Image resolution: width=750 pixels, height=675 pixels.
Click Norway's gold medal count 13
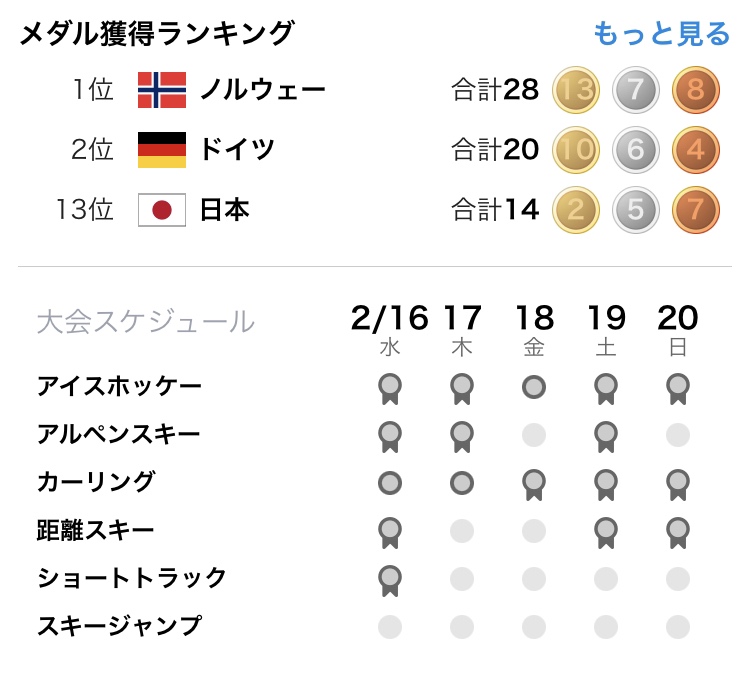576,90
